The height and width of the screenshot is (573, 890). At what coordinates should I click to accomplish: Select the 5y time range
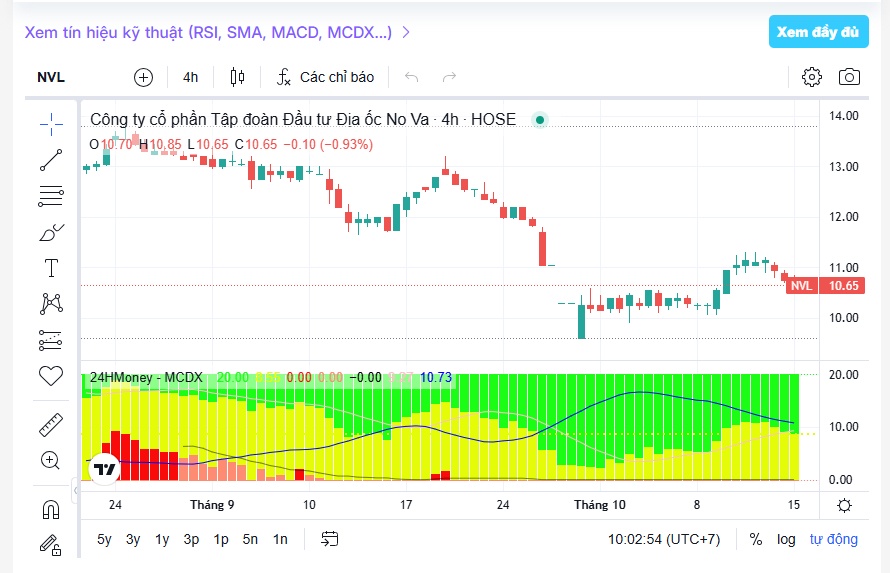point(104,539)
